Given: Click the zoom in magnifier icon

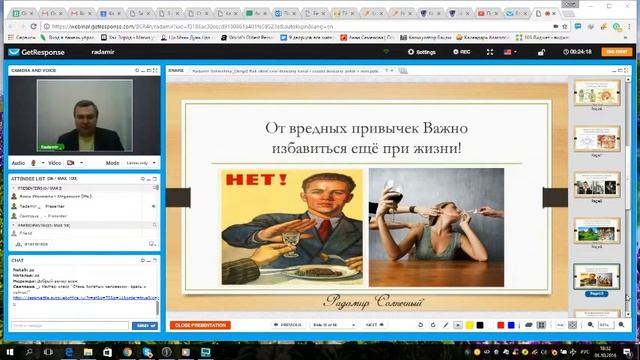Looking at the screenshot, I should (x=621, y=325).
